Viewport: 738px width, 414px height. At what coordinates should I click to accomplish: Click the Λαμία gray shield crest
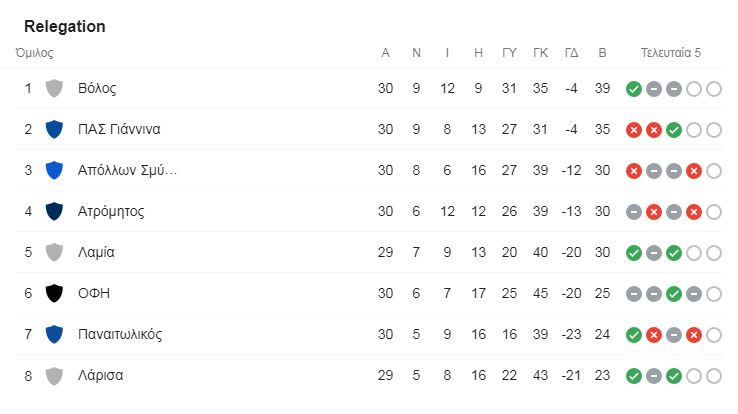click(x=54, y=252)
